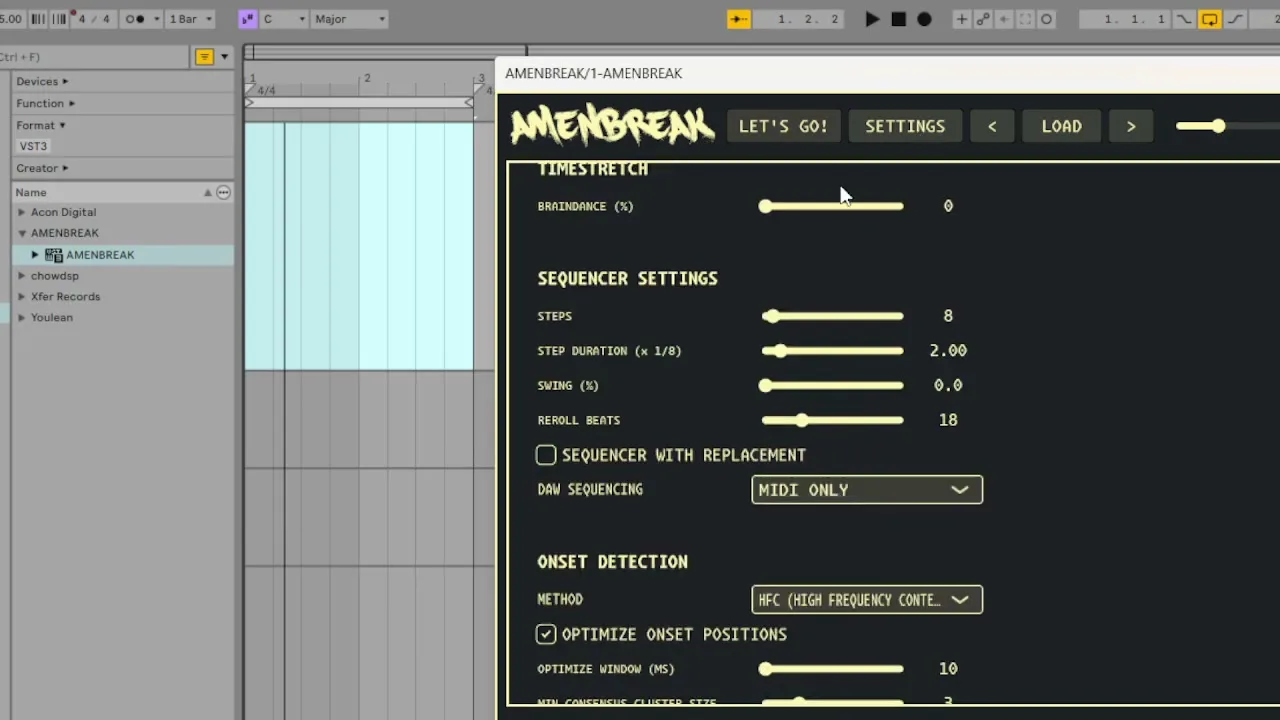
Task: Select the VST3 format tag
Action: [33, 146]
